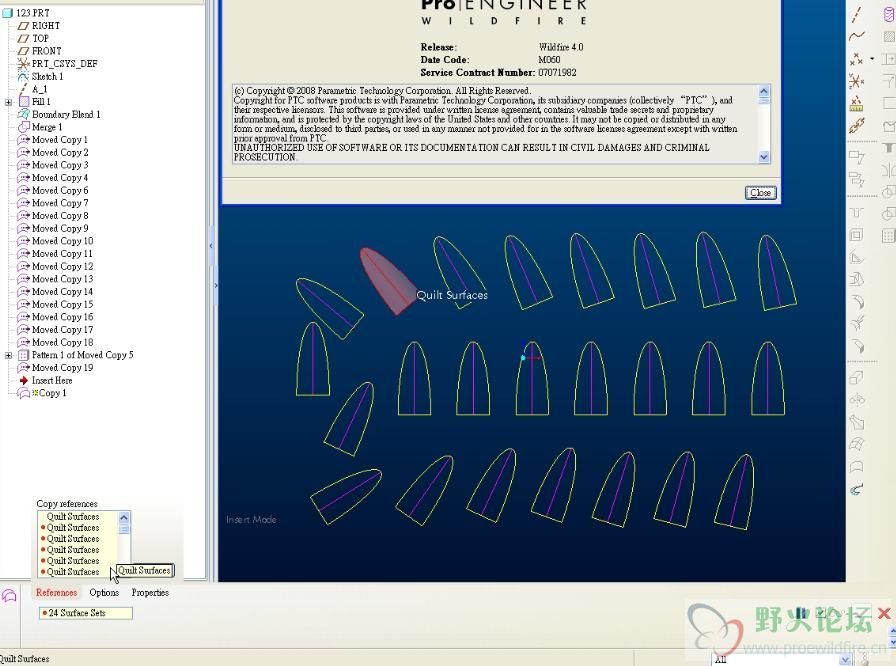Select the Shell tool icon
This screenshot has height=666, width=896.
pos(856,235)
